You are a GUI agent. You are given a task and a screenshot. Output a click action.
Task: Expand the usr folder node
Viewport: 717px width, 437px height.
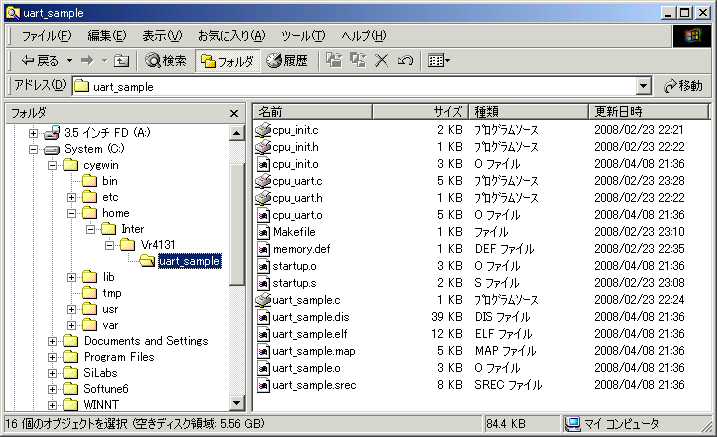71,309
